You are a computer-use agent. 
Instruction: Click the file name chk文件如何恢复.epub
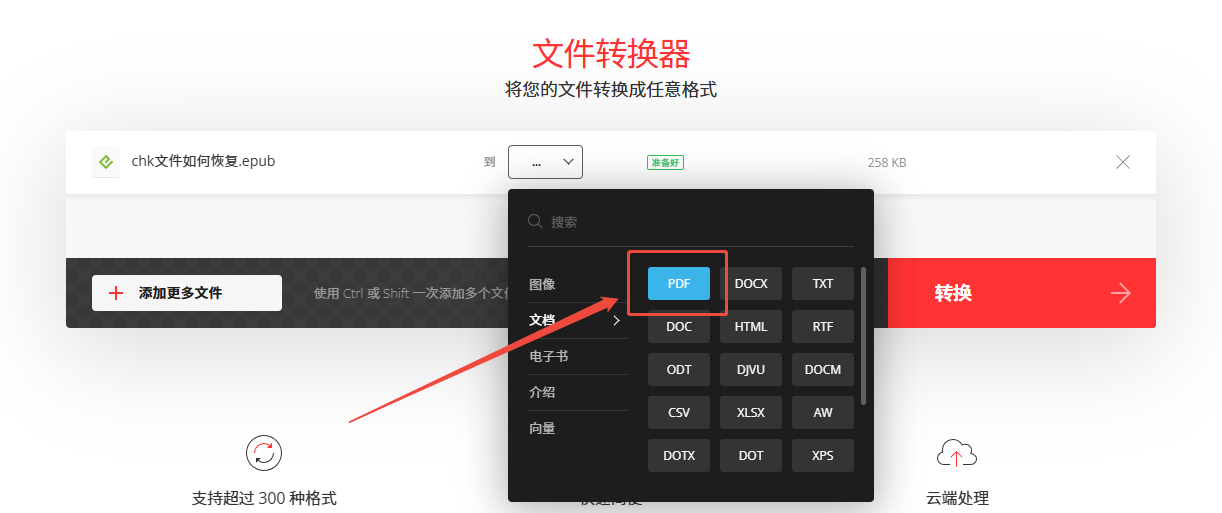click(x=203, y=161)
